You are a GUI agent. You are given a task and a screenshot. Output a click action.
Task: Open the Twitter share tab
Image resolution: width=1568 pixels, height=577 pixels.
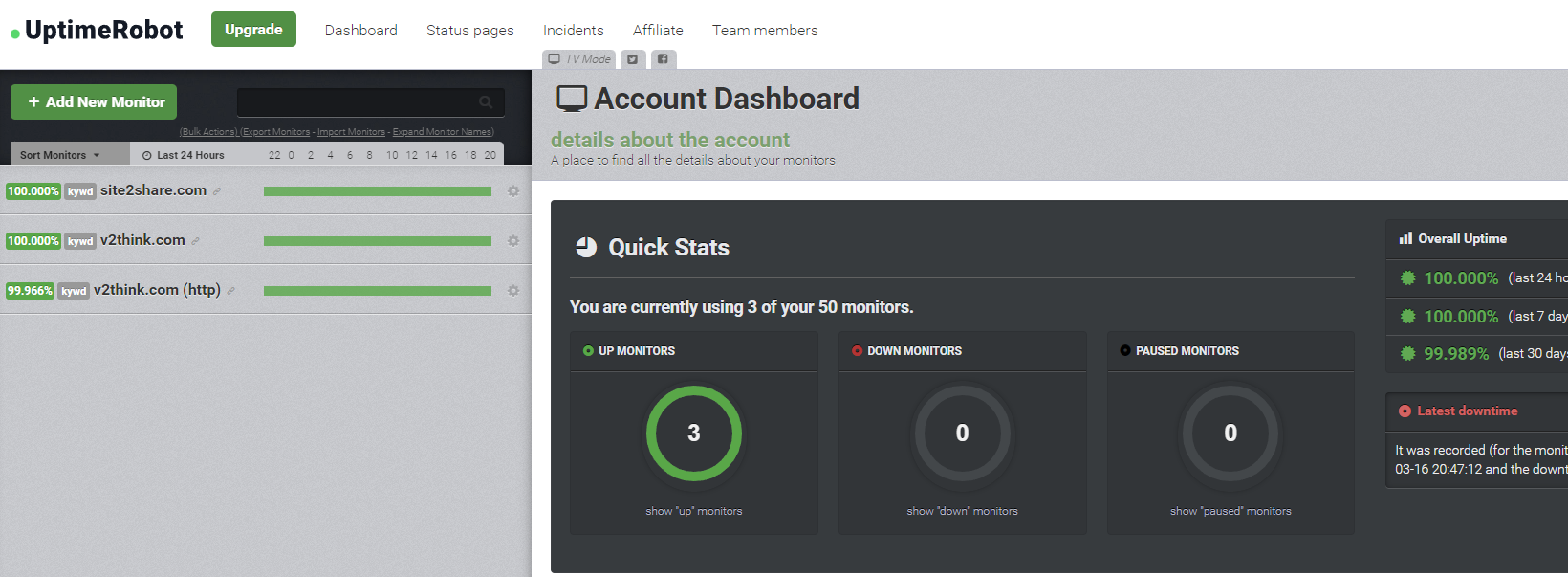coord(632,59)
